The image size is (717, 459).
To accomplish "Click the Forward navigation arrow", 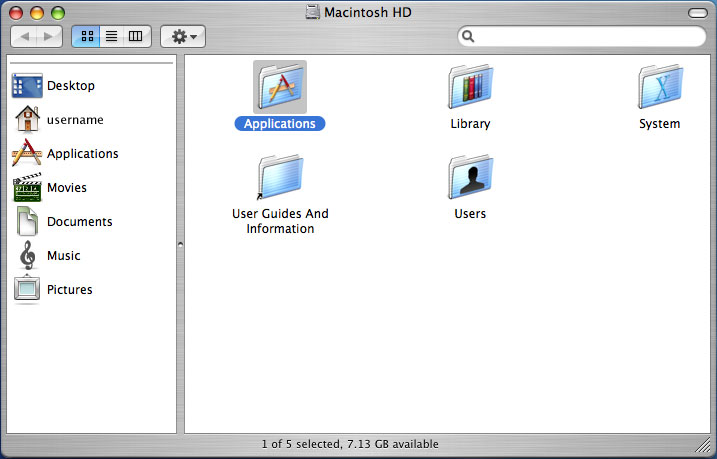I will (x=49, y=36).
